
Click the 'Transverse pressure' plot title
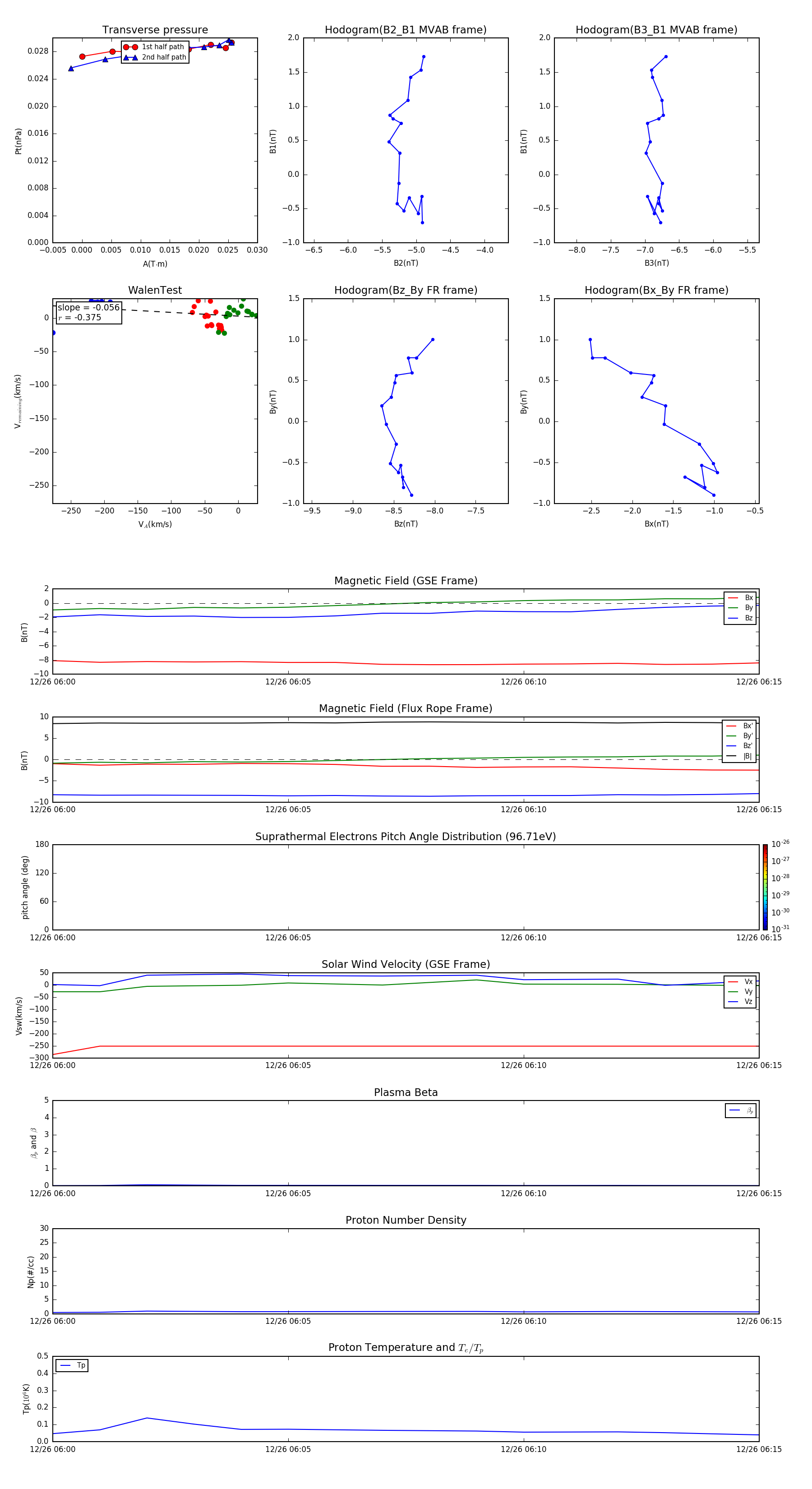[x=155, y=30]
